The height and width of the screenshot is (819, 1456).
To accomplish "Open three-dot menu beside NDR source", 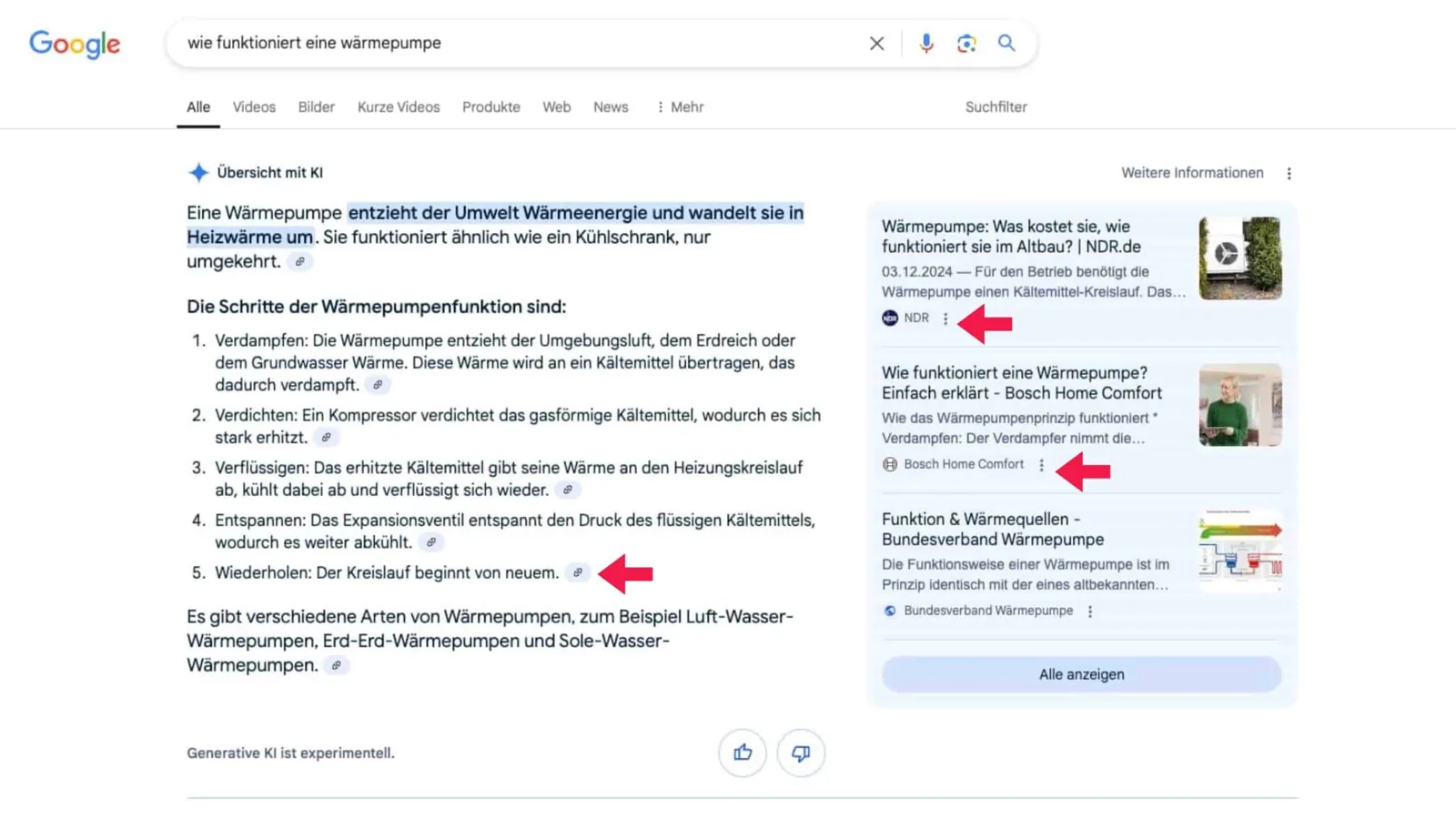I will [945, 318].
